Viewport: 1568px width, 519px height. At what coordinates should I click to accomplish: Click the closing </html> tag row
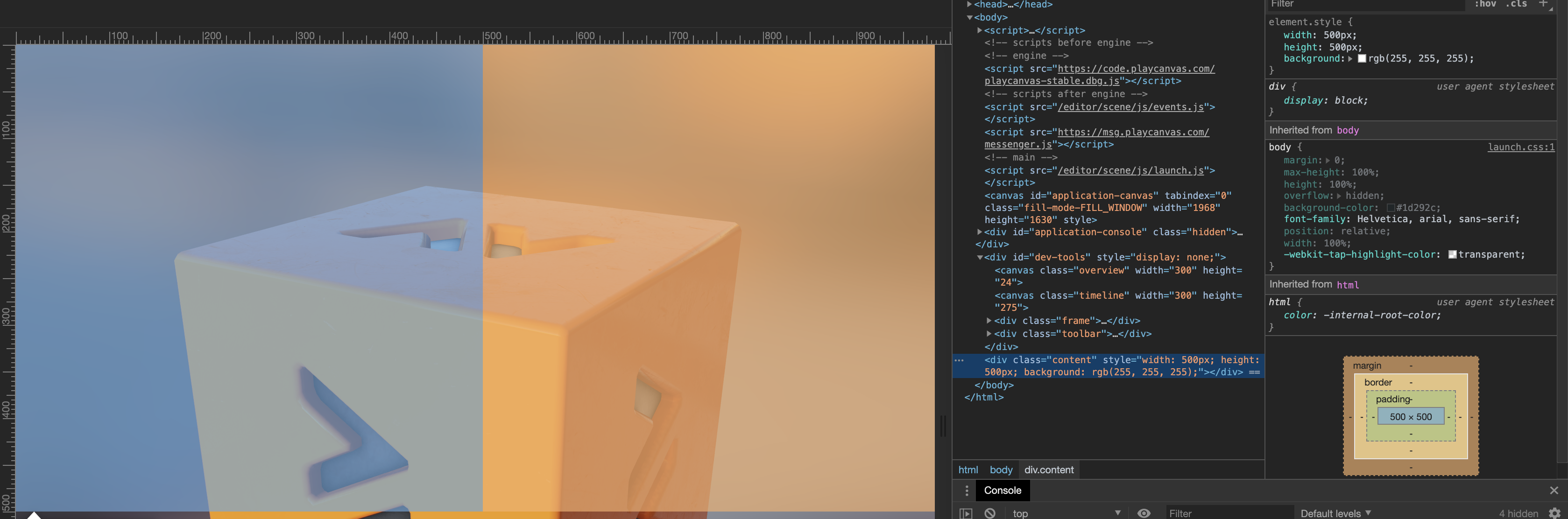(x=984, y=397)
